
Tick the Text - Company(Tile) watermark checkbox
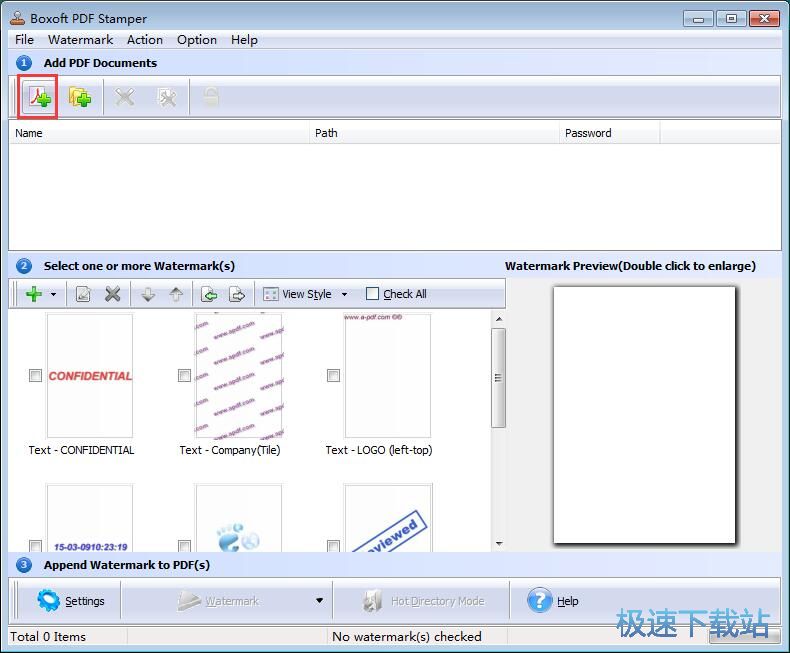coord(184,376)
